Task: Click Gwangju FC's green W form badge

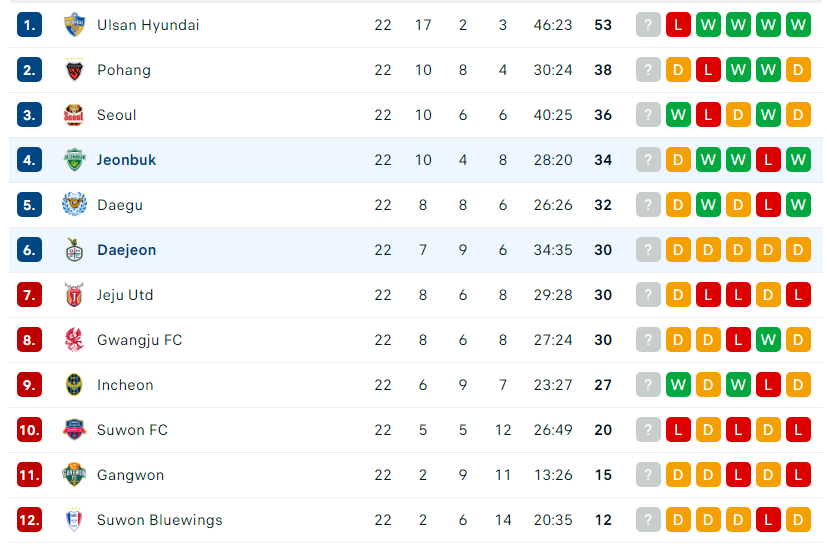Action: tap(768, 340)
